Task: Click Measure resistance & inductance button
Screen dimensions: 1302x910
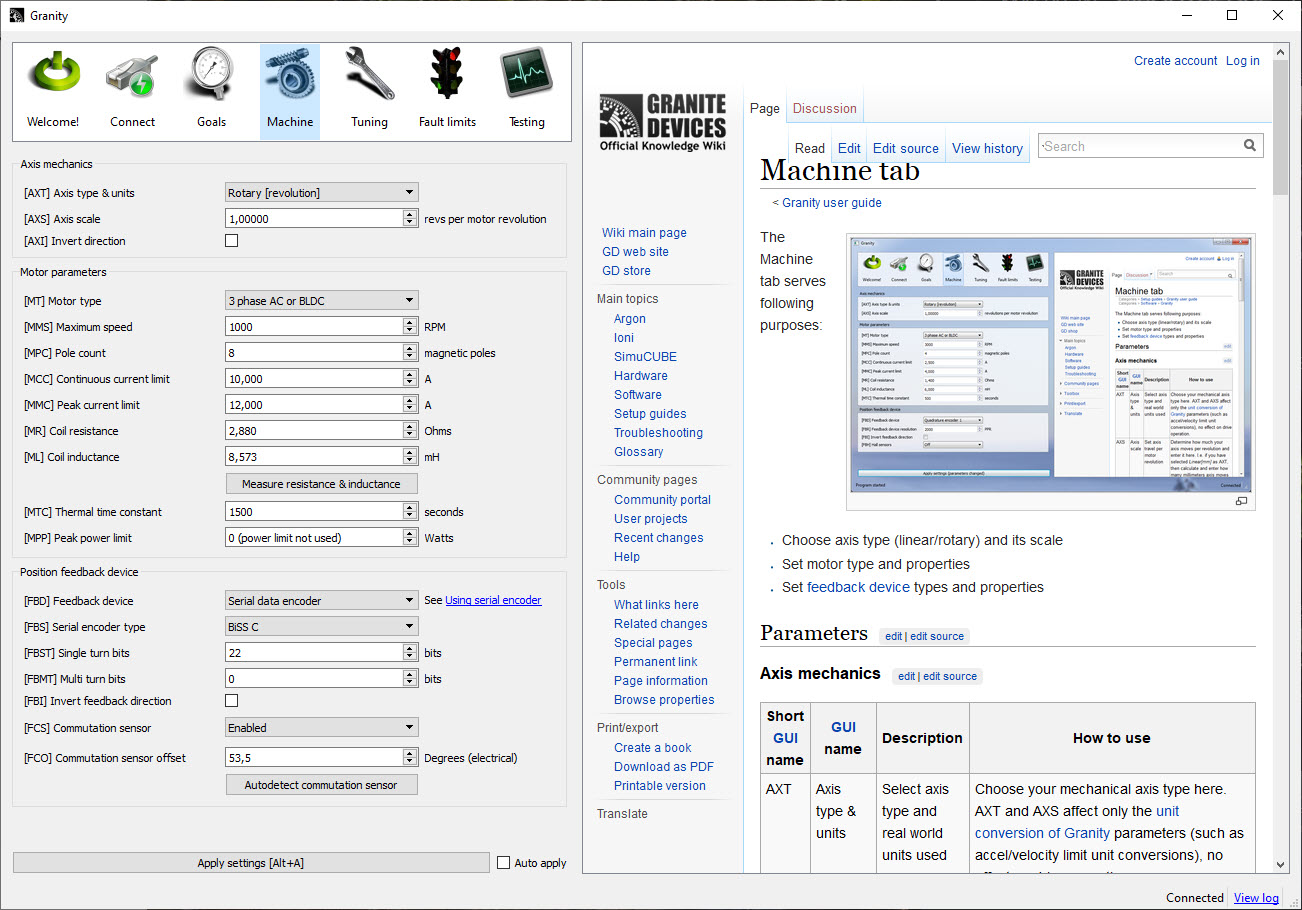Action: pos(321,484)
